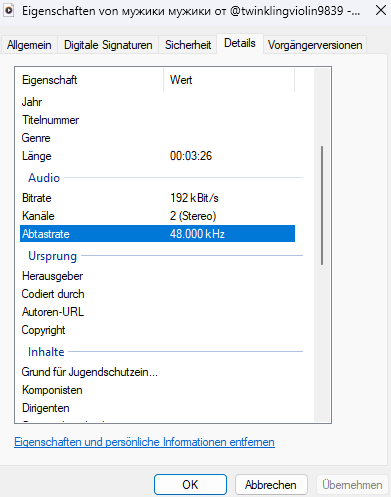Select the Details tab
The height and width of the screenshot is (497, 391).
pos(240,43)
